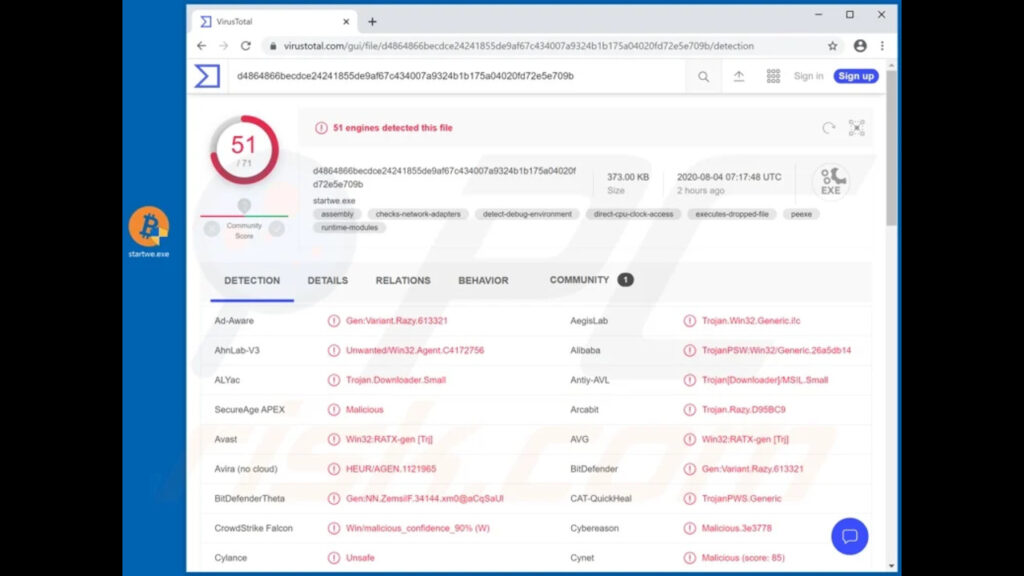The width and height of the screenshot is (1024, 576).
Task: Click the executes-dropped-file tag
Action: pyautogui.click(x=731, y=214)
